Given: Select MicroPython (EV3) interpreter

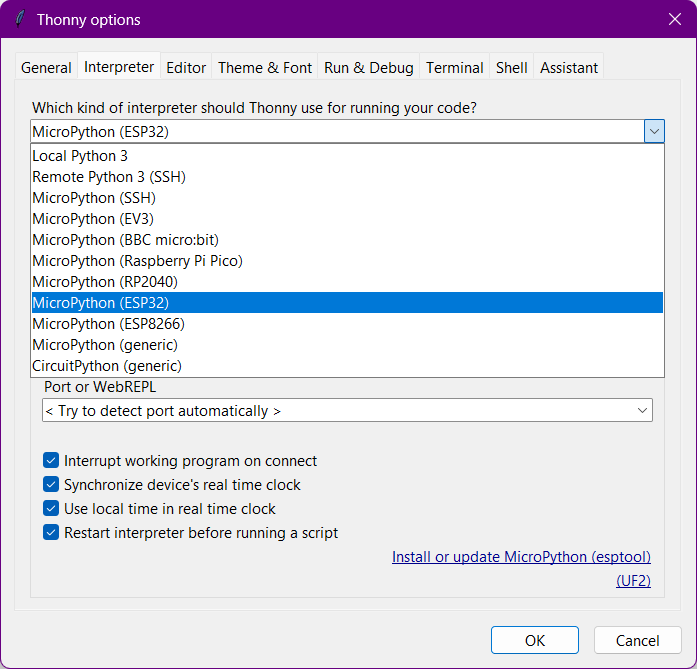Looking at the screenshot, I should pos(347,219).
